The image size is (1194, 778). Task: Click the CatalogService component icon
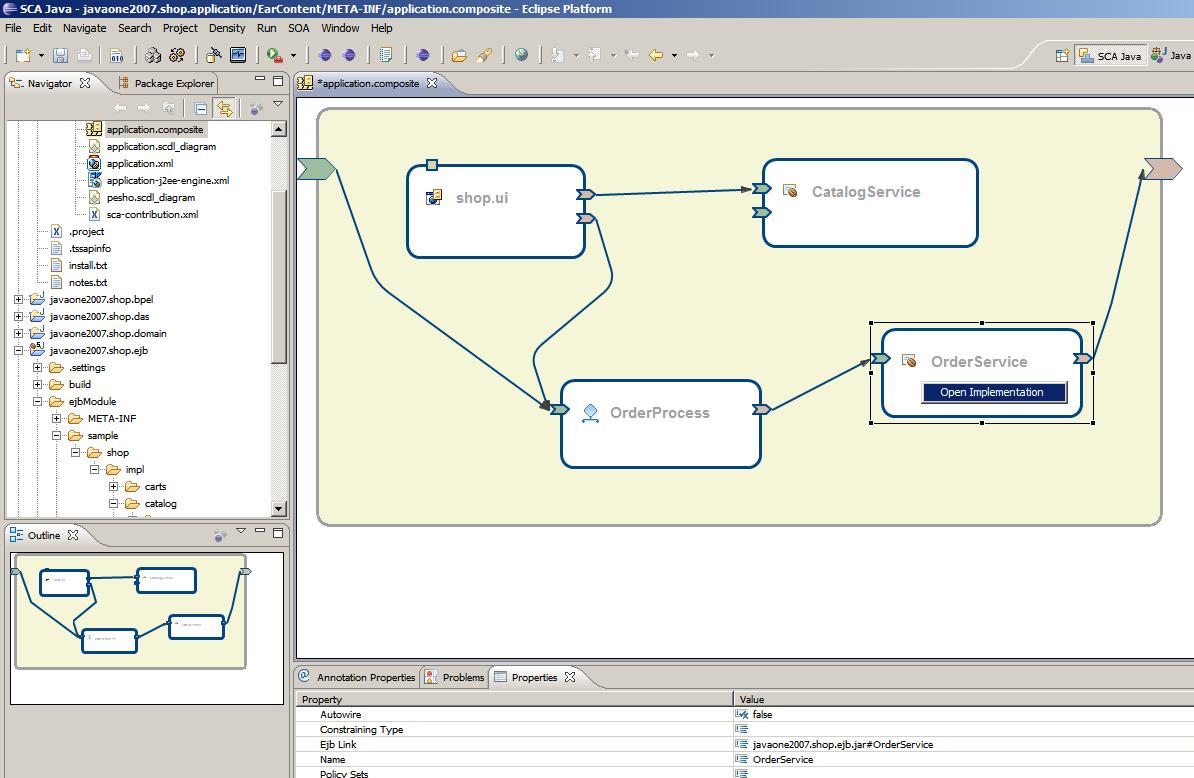pos(790,191)
